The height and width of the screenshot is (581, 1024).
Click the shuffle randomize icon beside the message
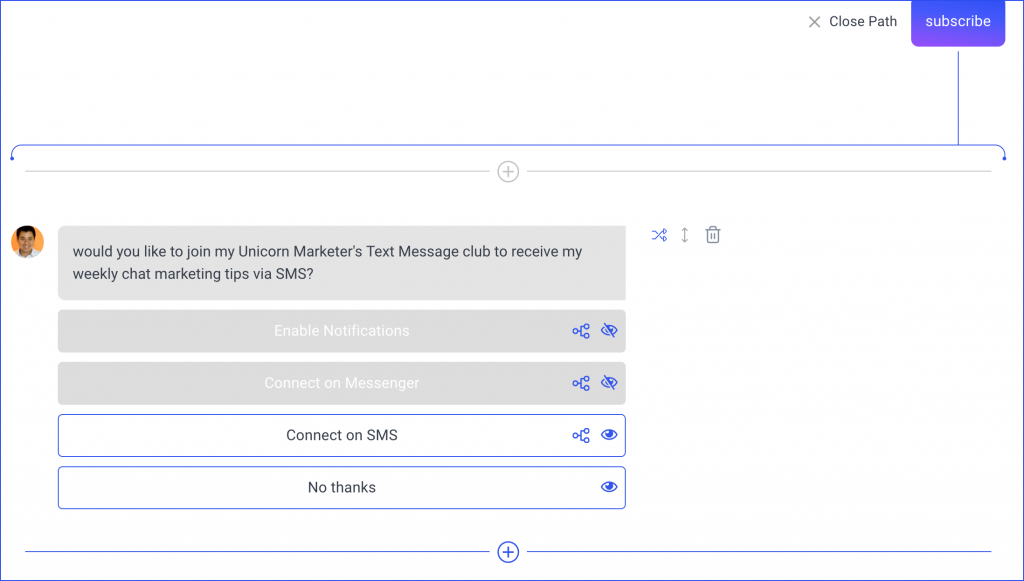click(x=659, y=235)
